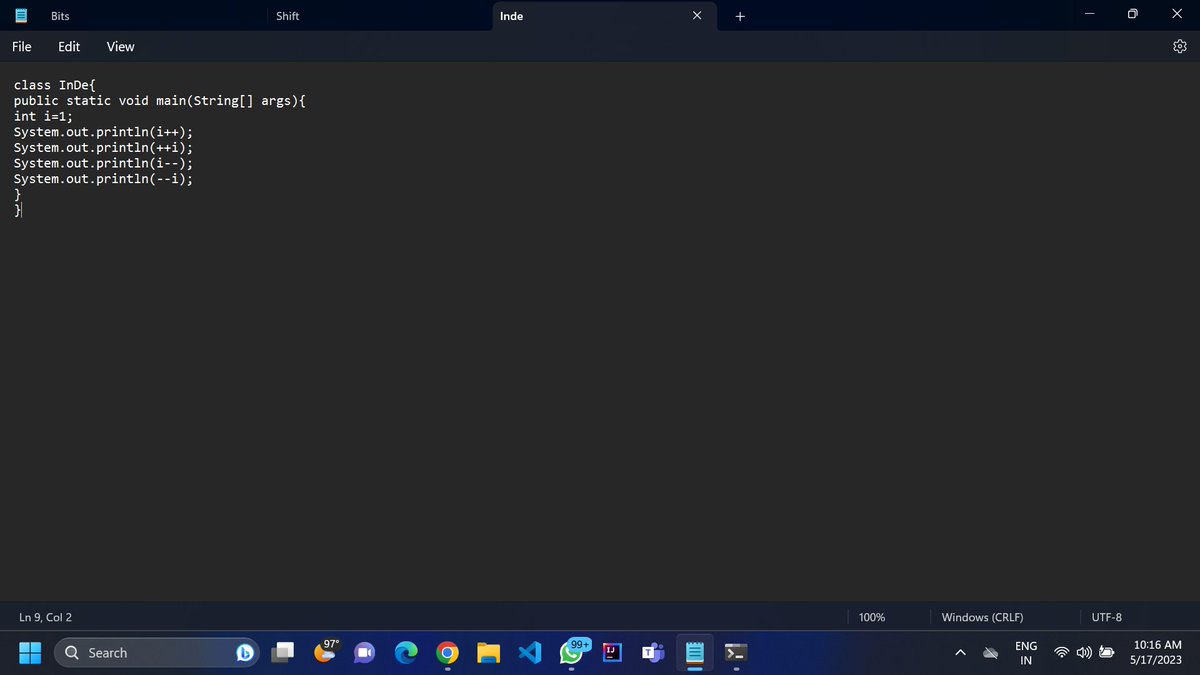This screenshot has height=675, width=1200.
Task: Add a new Notepad tab
Action: click(740, 16)
